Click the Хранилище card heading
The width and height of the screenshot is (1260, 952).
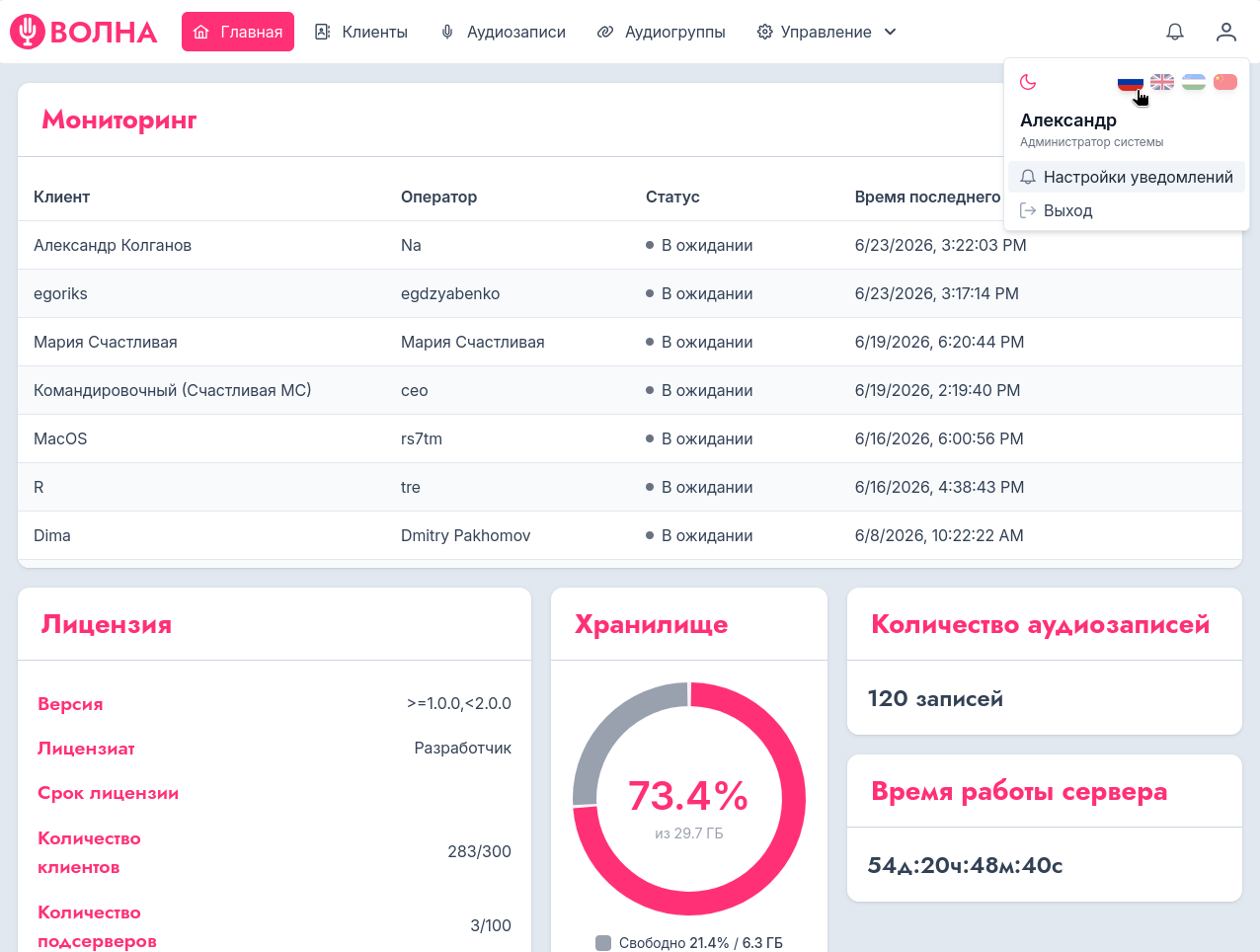[652, 624]
